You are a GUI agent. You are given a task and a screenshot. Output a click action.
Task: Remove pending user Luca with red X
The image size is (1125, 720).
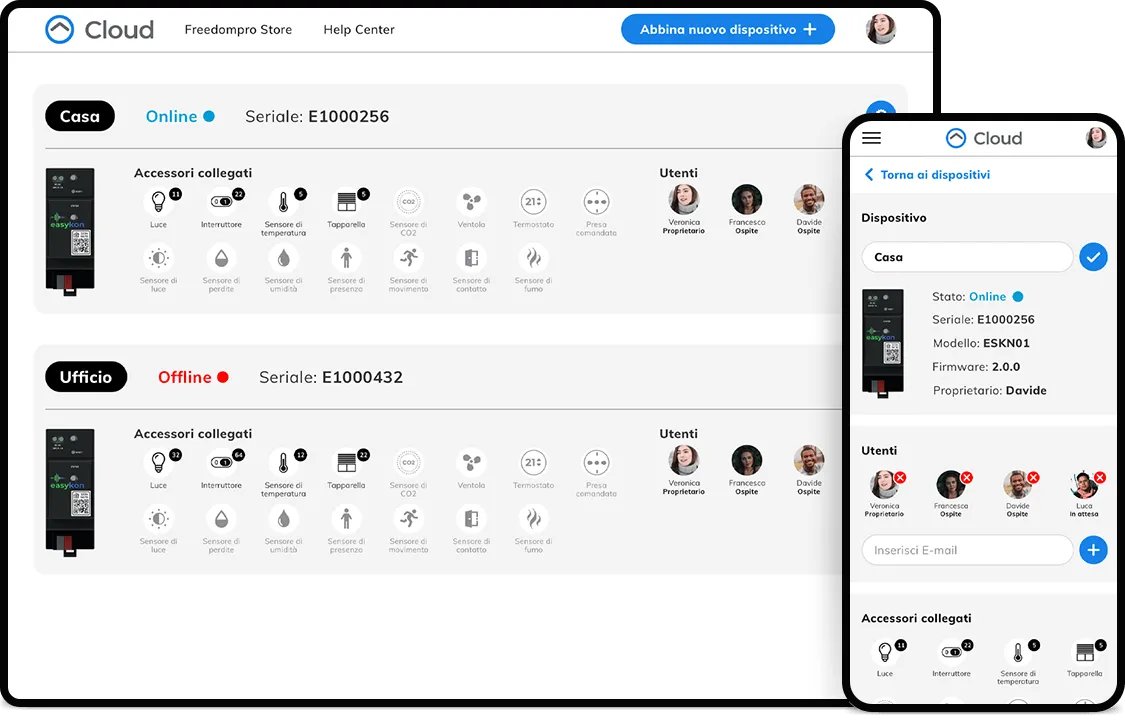[1100, 478]
